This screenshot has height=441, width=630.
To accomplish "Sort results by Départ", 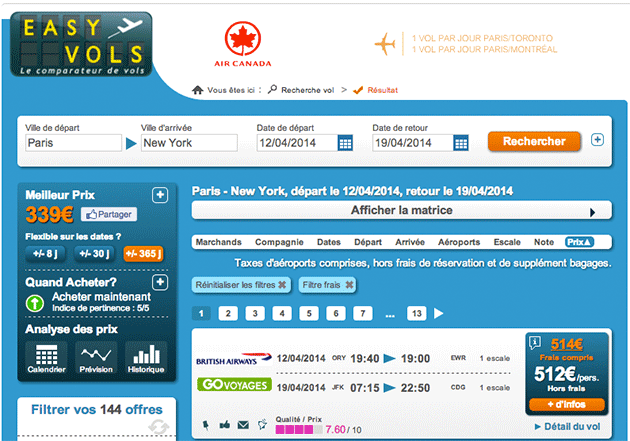I will coord(368,242).
